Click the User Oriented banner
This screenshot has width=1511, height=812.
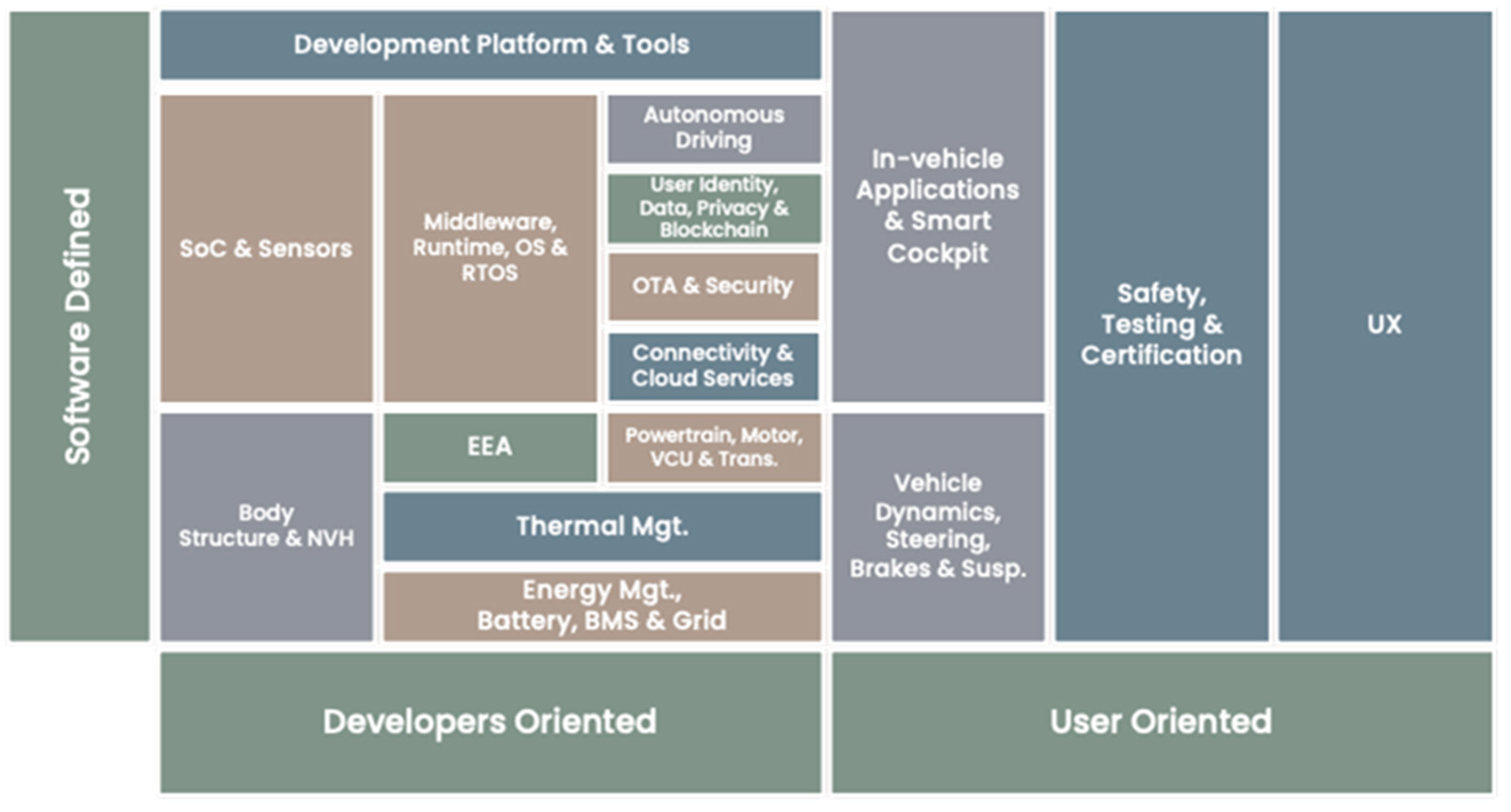1161,722
